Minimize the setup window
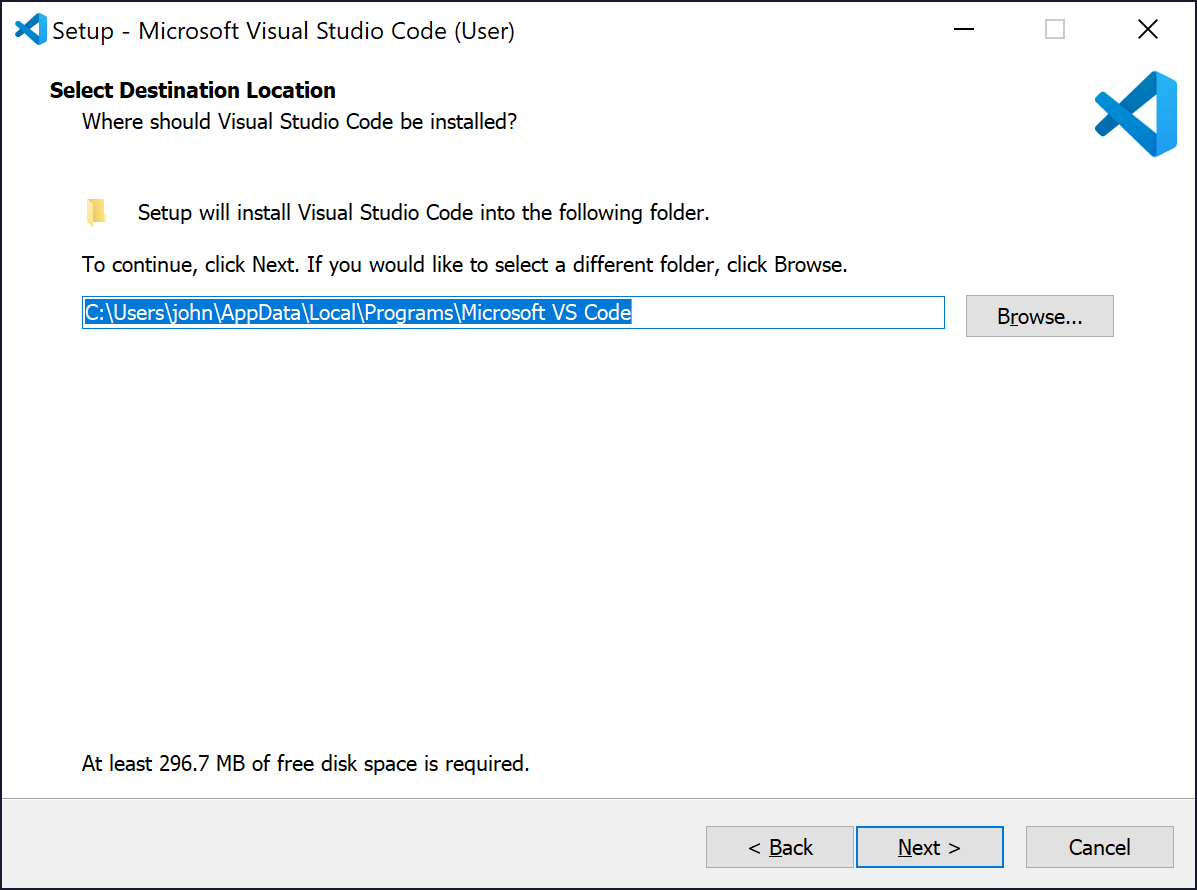Viewport: 1197px width, 890px height. [x=964, y=29]
